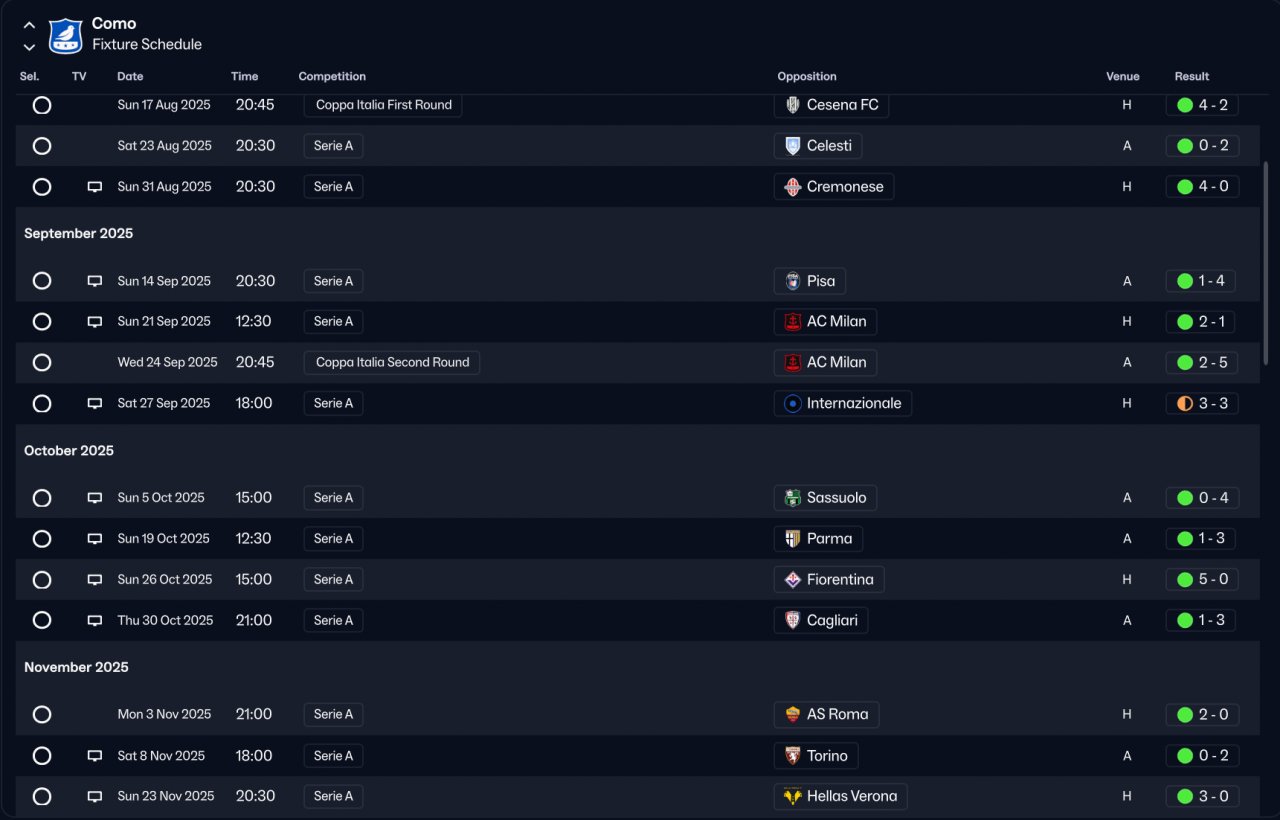Collapse the October 2025 section header

tap(69, 451)
